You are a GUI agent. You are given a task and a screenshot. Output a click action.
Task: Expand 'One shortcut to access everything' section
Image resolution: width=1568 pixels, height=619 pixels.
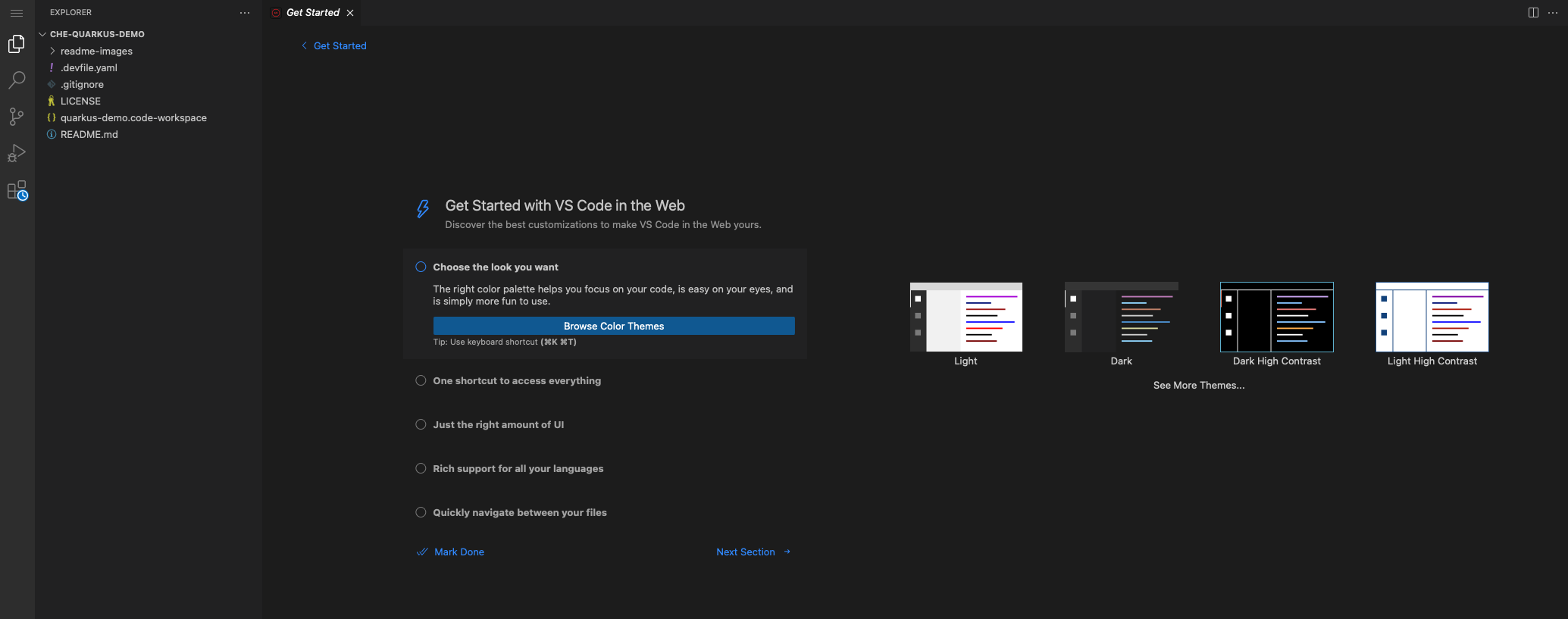pyautogui.click(x=517, y=380)
